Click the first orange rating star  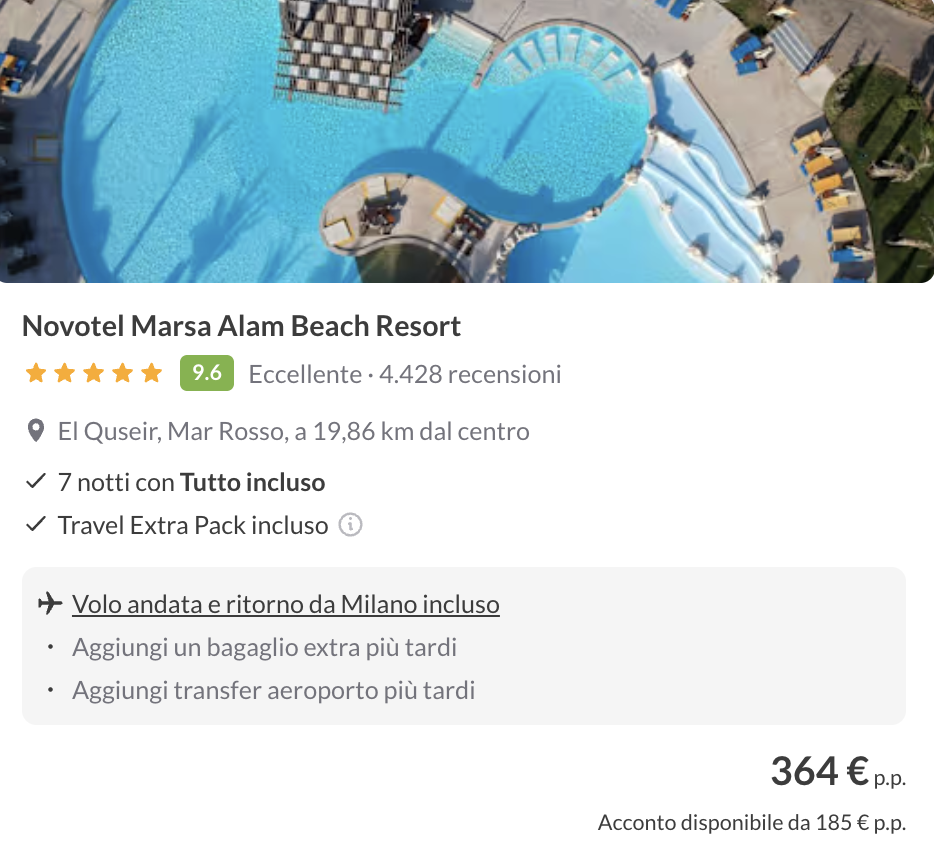coord(36,374)
